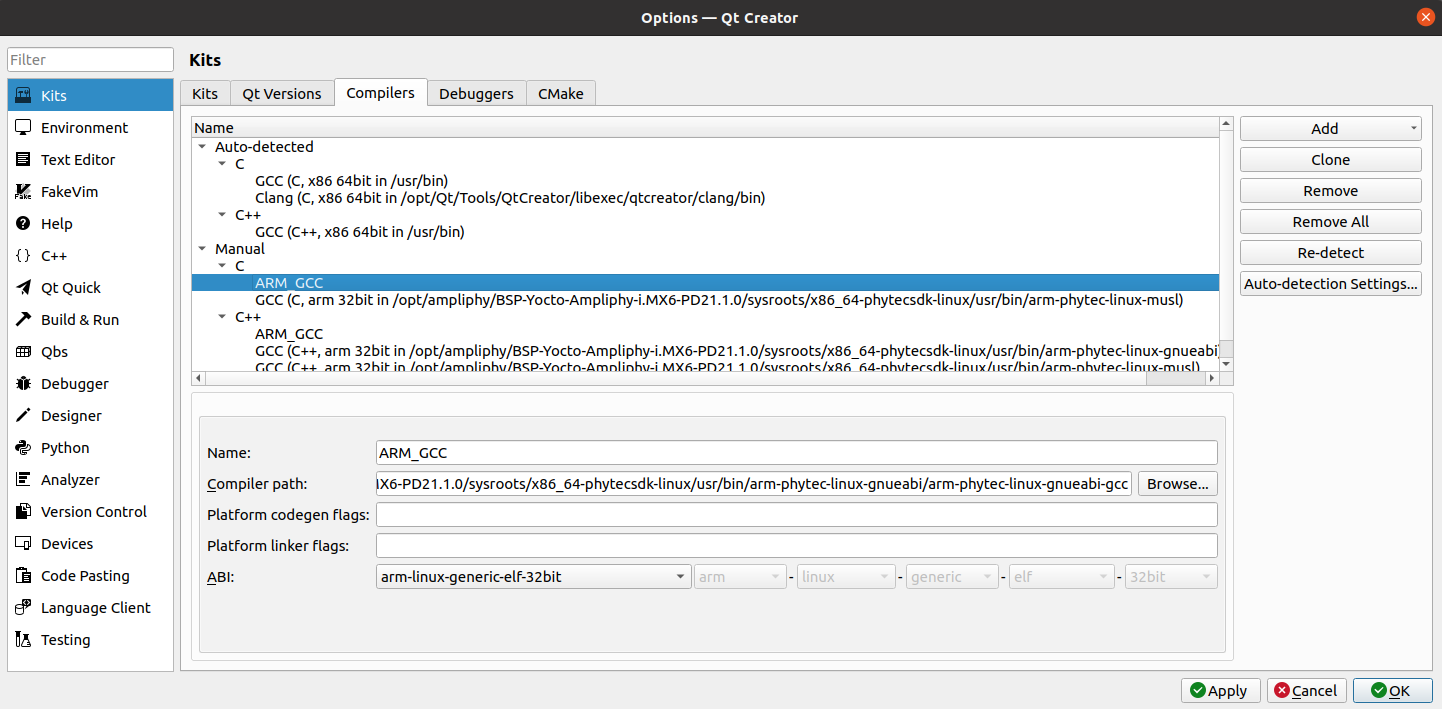Screen dimensions: 1442x709
Task: Open the FakeVim category icon
Action: [x=23, y=192]
